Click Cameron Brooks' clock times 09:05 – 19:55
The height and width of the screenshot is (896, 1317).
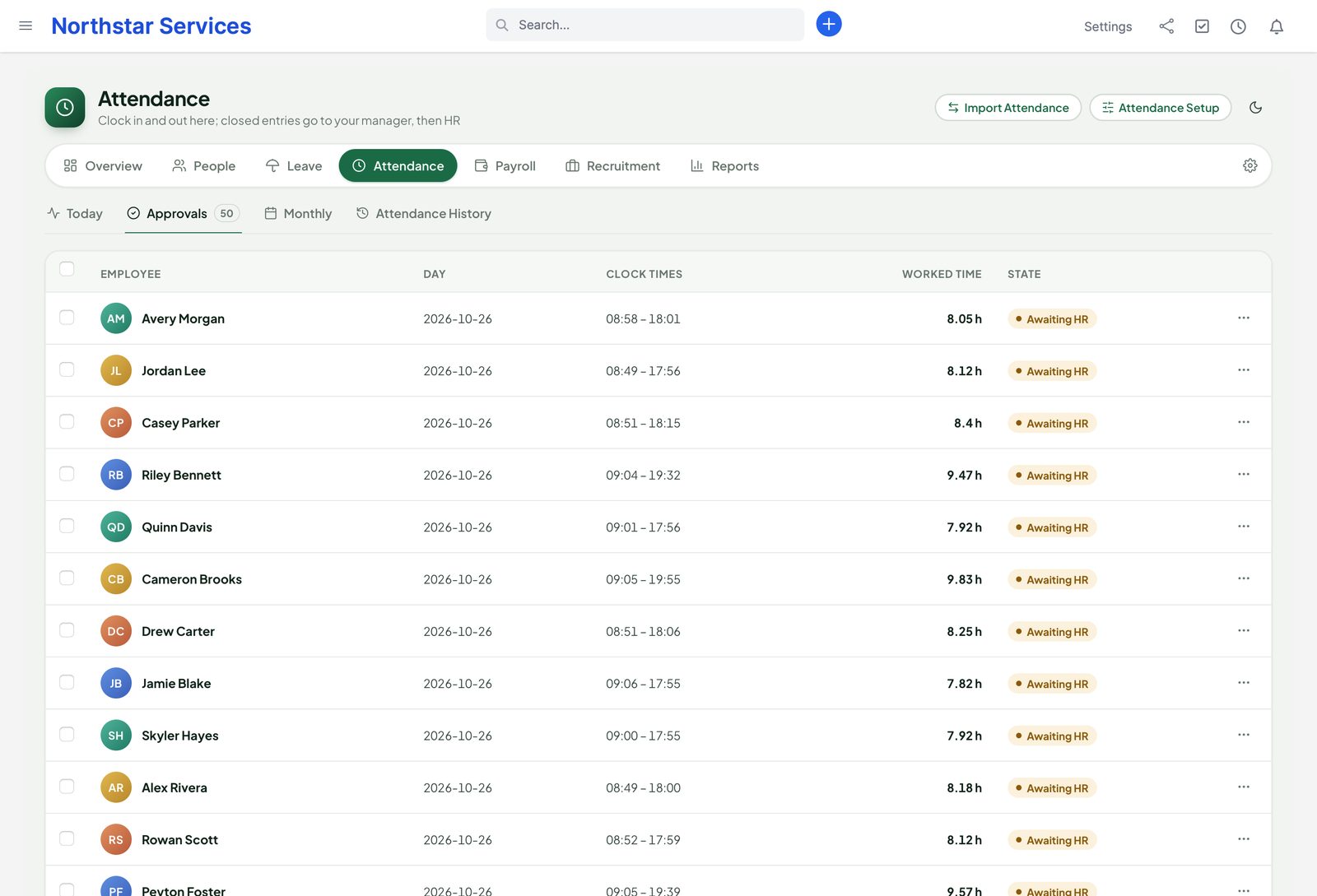643,579
